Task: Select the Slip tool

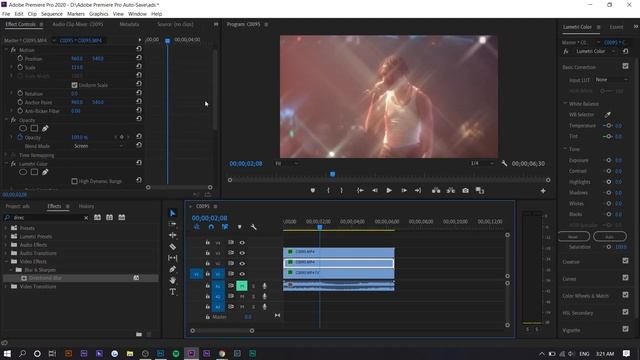Action: click(x=172, y=258)
